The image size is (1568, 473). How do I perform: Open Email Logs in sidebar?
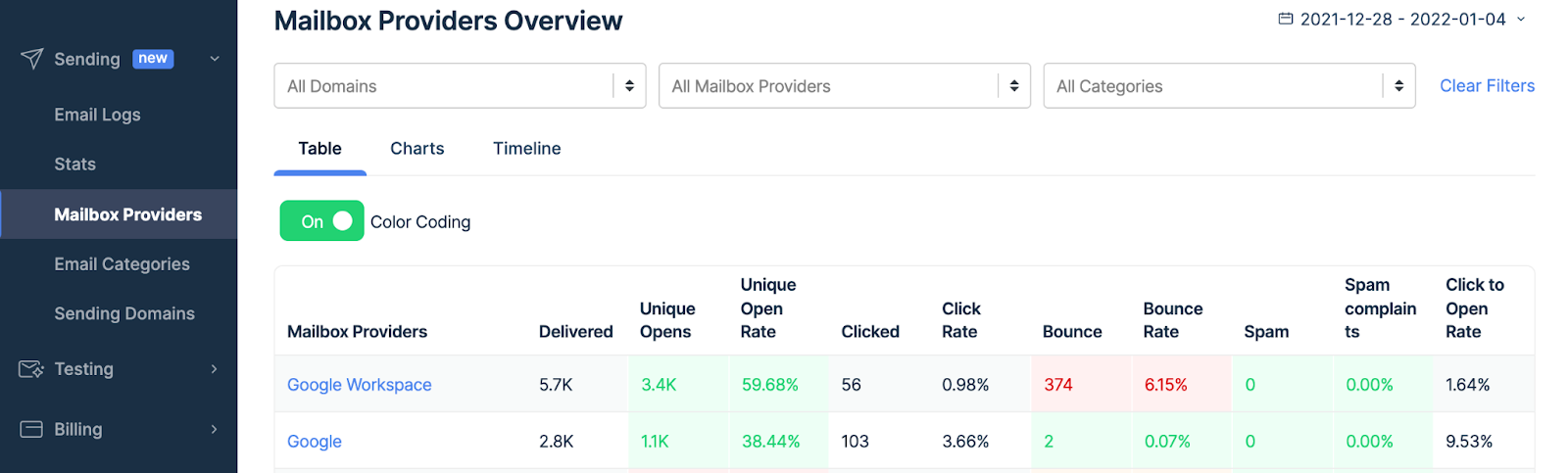pyautogui.click(x=97, y=115)
